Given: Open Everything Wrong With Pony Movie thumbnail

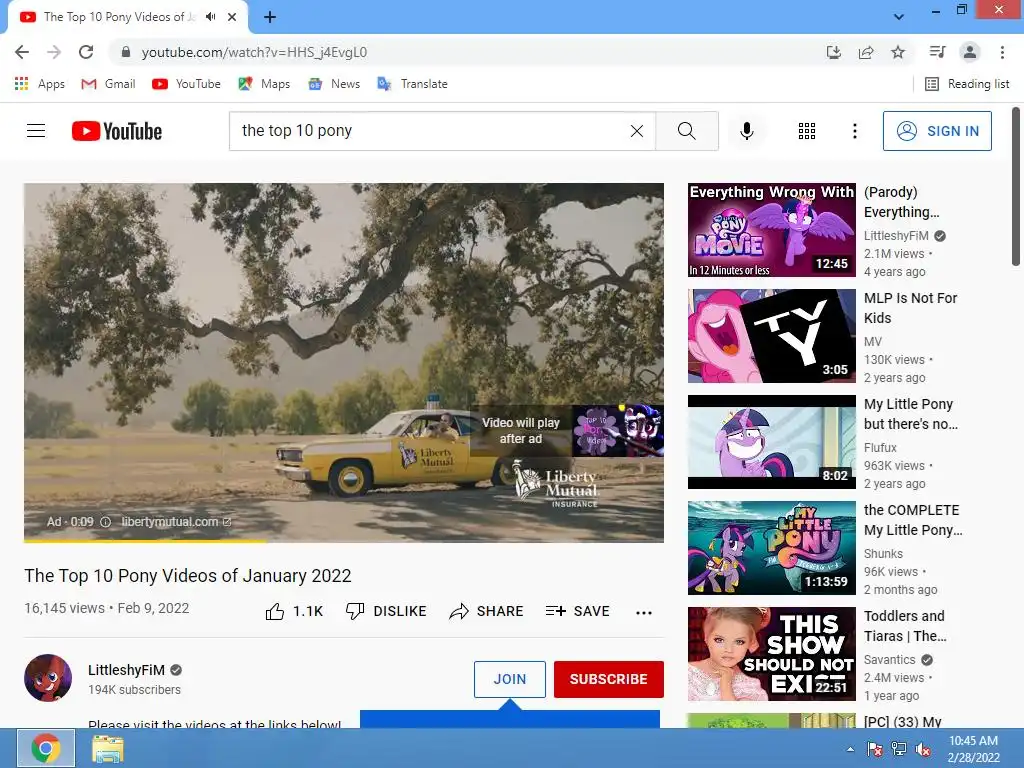Looking at the screenshot, I should tap(771, 230).
